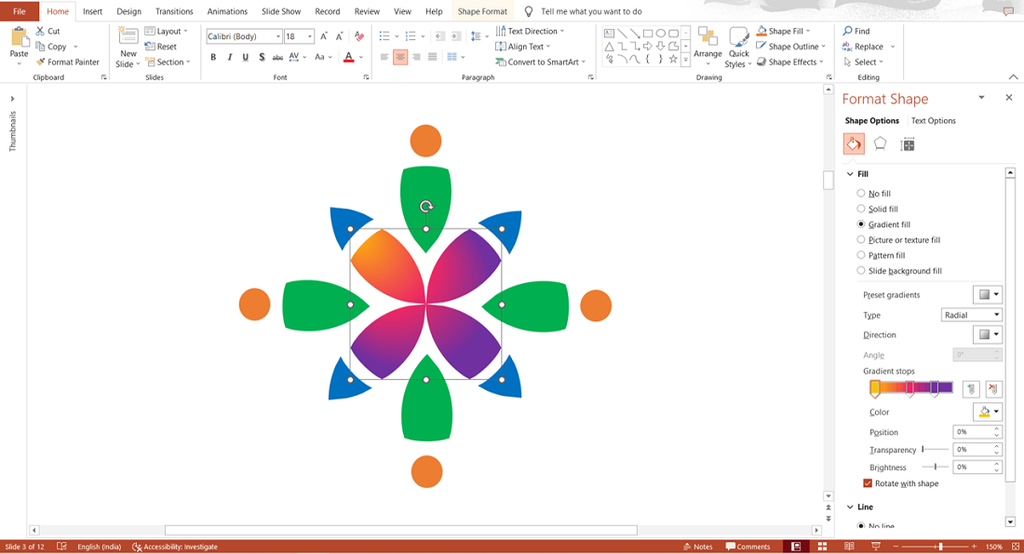The height and width of the screenshot is (554, 1024).
Task: Switch to Text Options tab
Action: click(933, 121)
